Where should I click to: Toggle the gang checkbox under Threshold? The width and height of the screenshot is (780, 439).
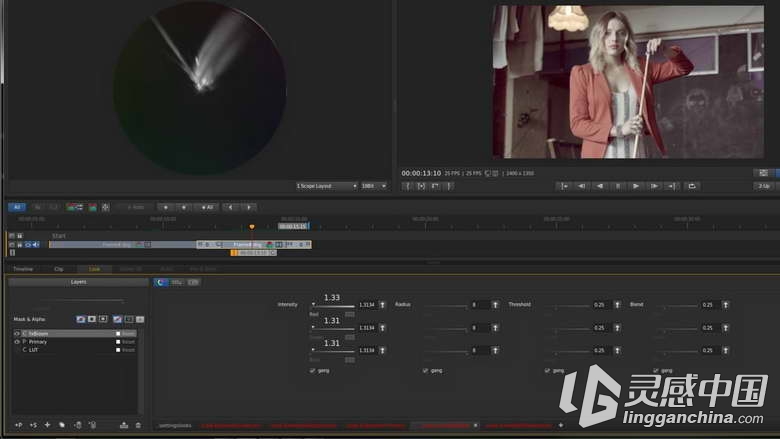point(548,370)
